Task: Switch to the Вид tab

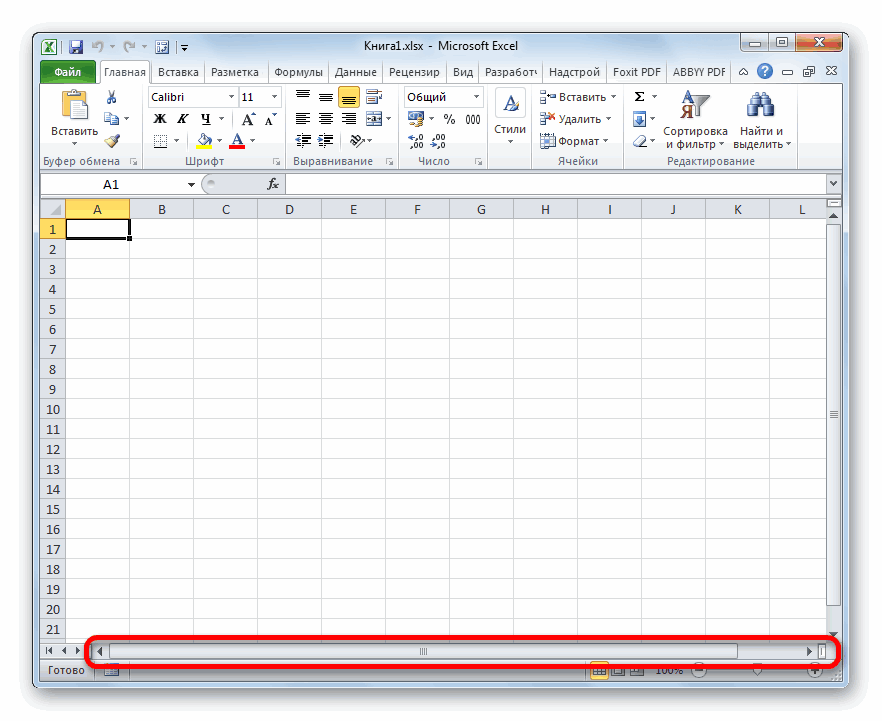Action: 463,72
